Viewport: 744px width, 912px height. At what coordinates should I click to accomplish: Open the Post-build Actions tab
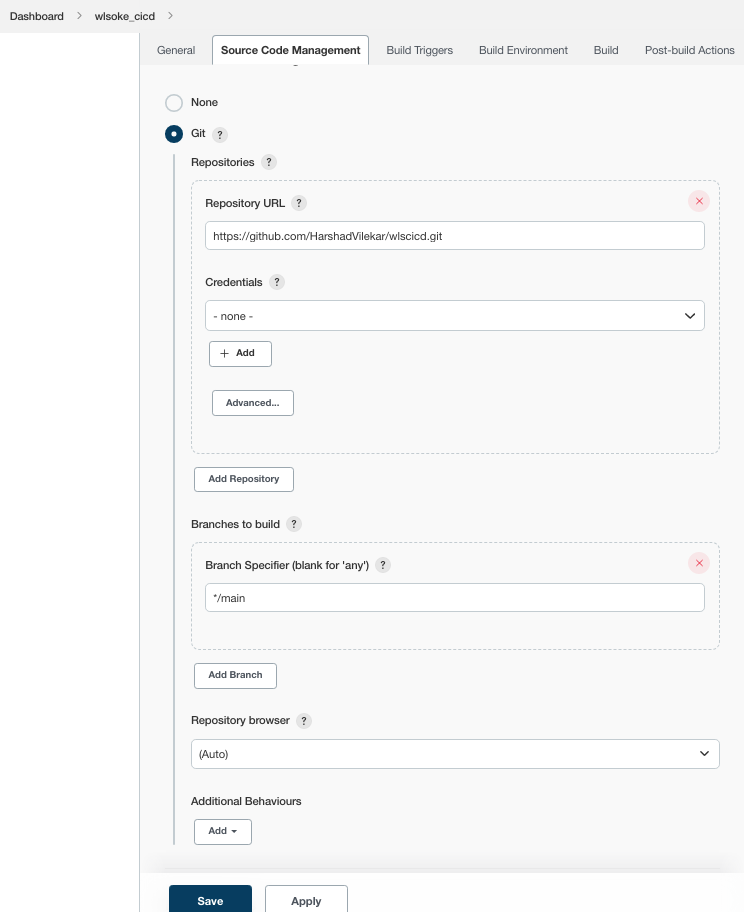pos(689,50)
